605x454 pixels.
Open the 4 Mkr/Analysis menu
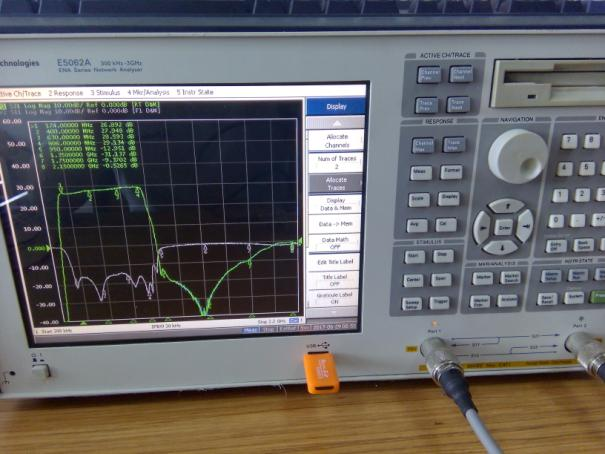pyautogui.click(x=148, y=92)
